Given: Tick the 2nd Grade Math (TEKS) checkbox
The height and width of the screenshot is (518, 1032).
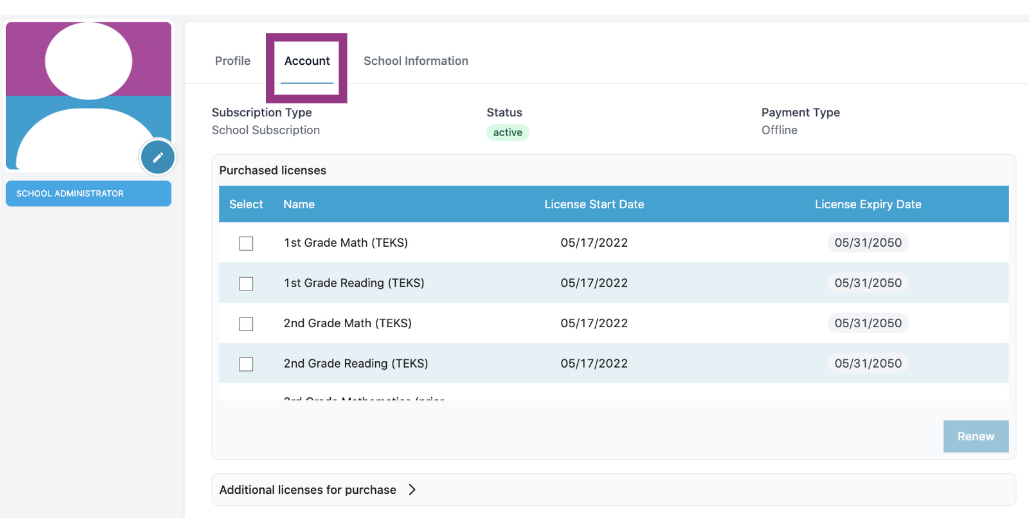Looking at the screenshot, I should (x=246, y=324).
